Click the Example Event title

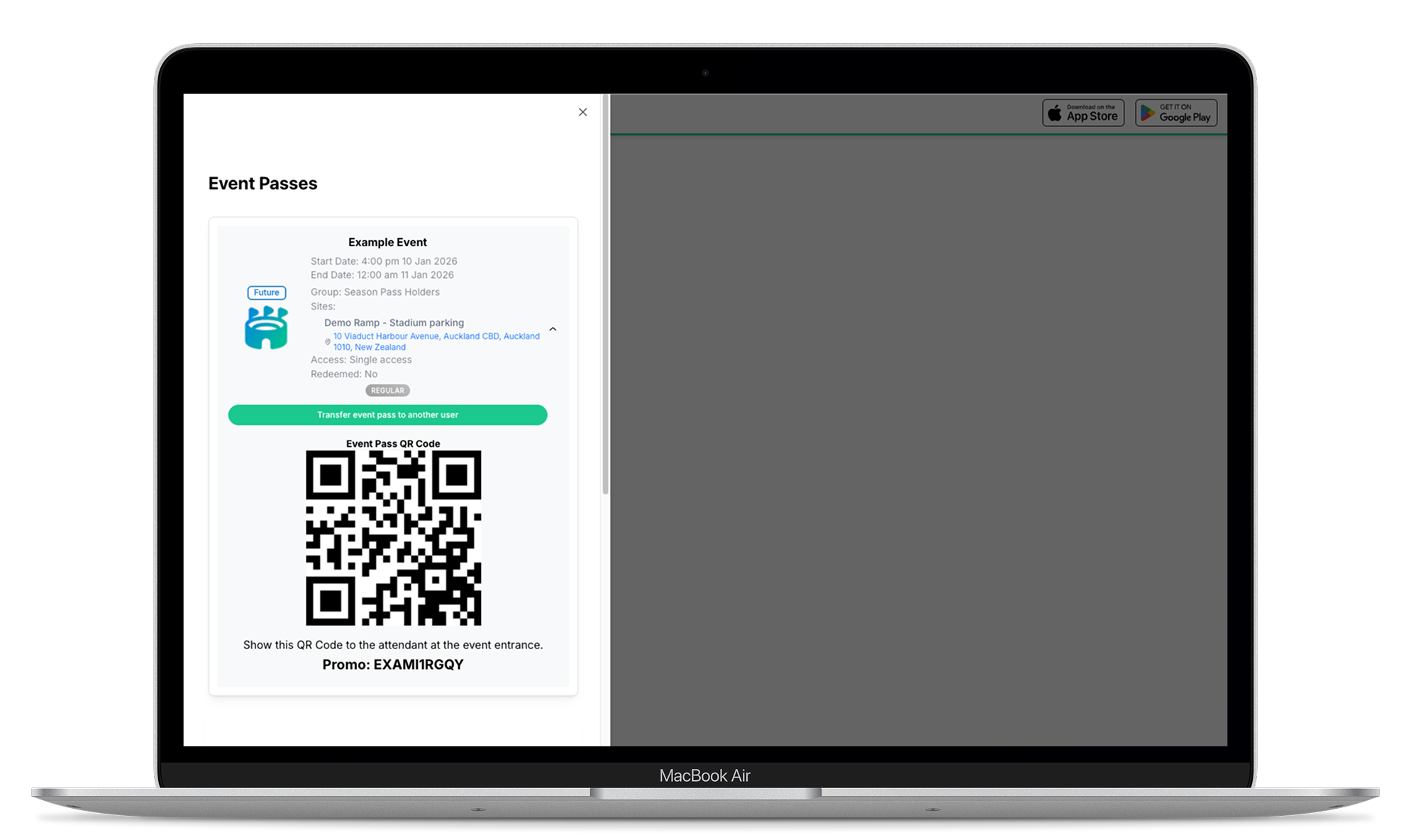[x=387, y=242]
